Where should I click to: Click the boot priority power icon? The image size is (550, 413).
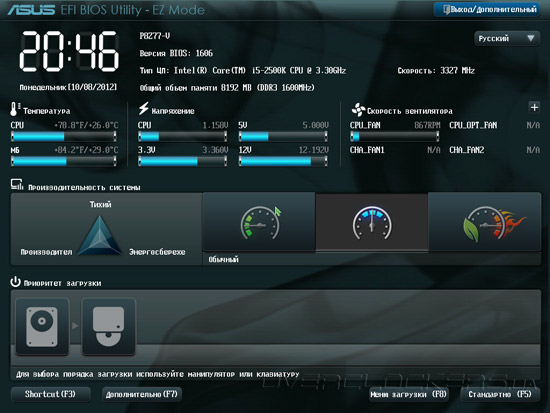(15, 282)
